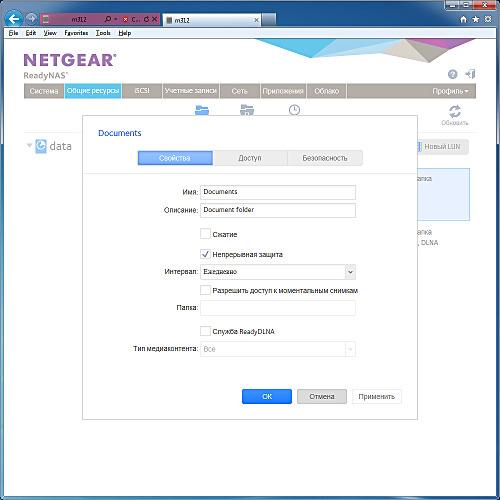Open the Edit menu
The width and height of the screenshot is (500, 500).
[31, 33]
